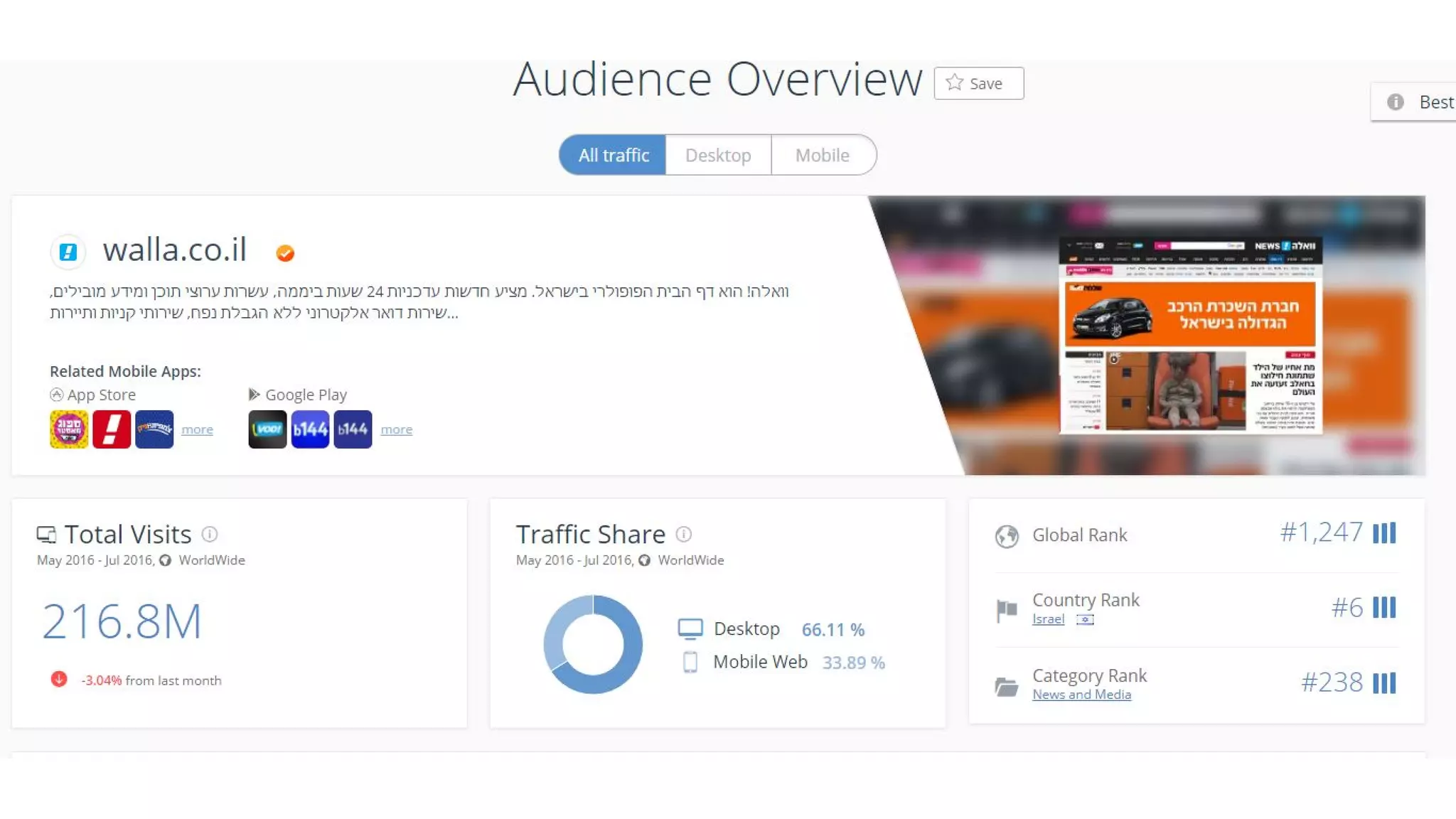
Task: Click the Global Rank bar chart icon
Action: click(x=1383, y=533)
